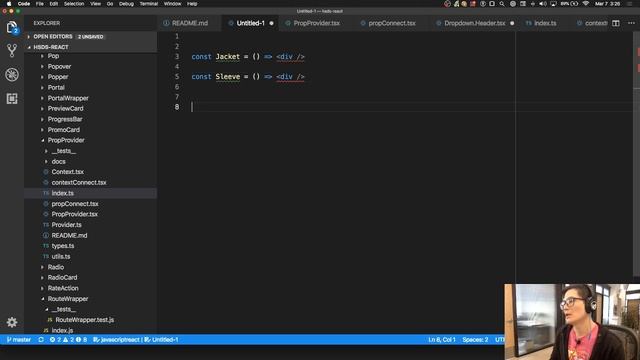
Task: Open the Debug menu in menu bar
Action: 126,4
